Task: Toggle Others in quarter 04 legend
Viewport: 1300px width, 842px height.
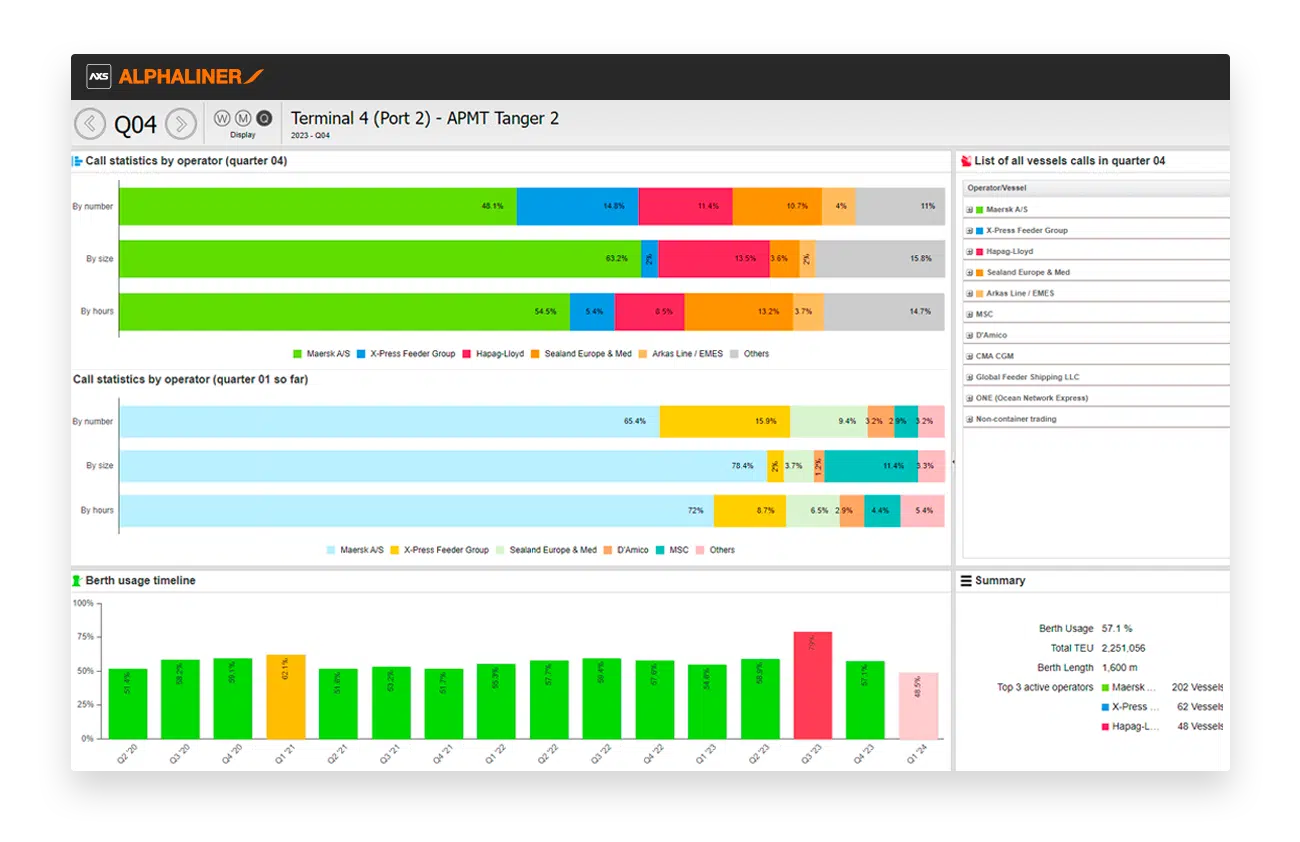Action: [750, 354]
